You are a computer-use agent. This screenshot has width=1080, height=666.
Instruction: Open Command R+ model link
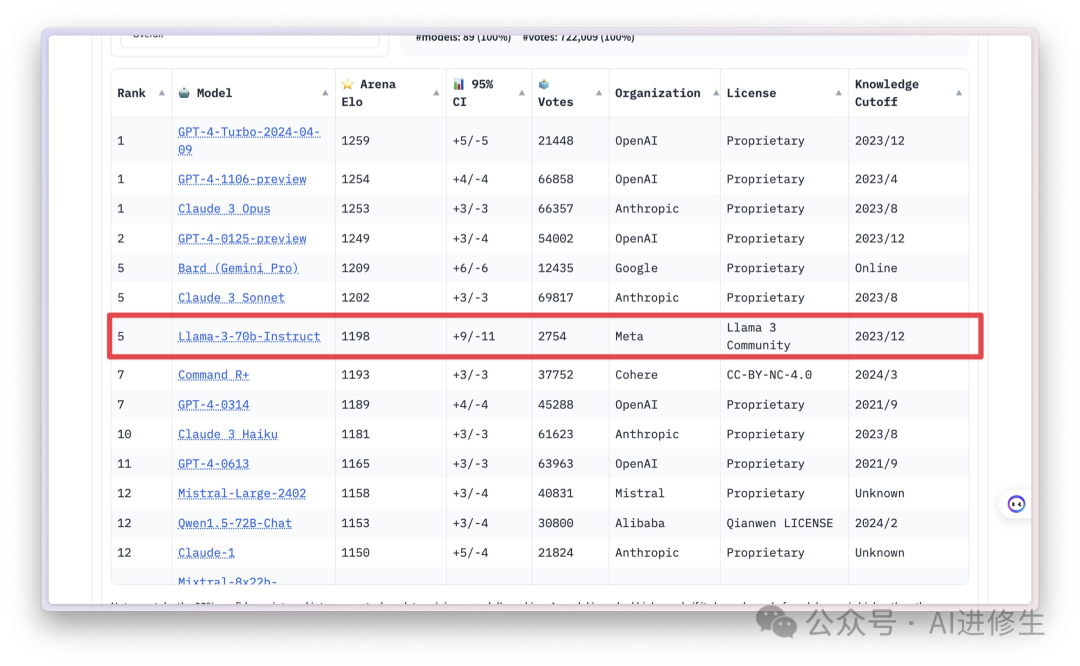pyautogui.click(x=214, y=375)
